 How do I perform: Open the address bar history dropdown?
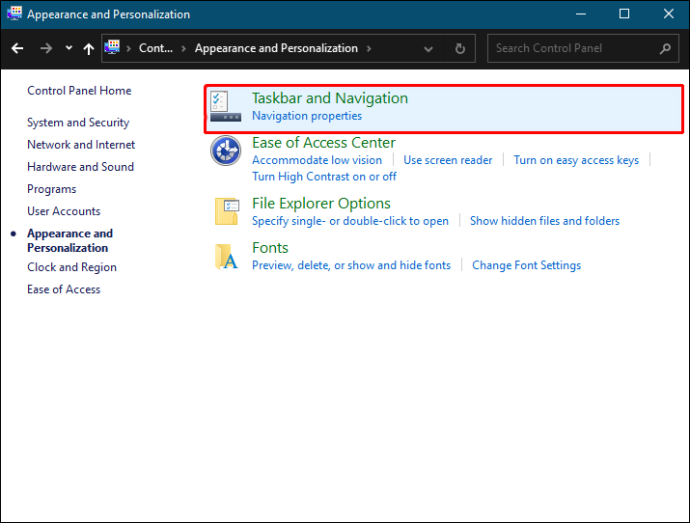click(x=428, y=49)
